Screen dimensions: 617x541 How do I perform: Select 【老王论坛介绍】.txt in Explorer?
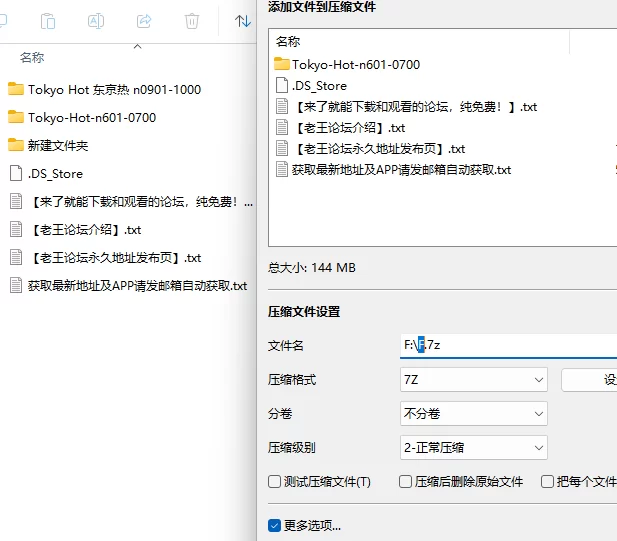(x=75, y=230)
